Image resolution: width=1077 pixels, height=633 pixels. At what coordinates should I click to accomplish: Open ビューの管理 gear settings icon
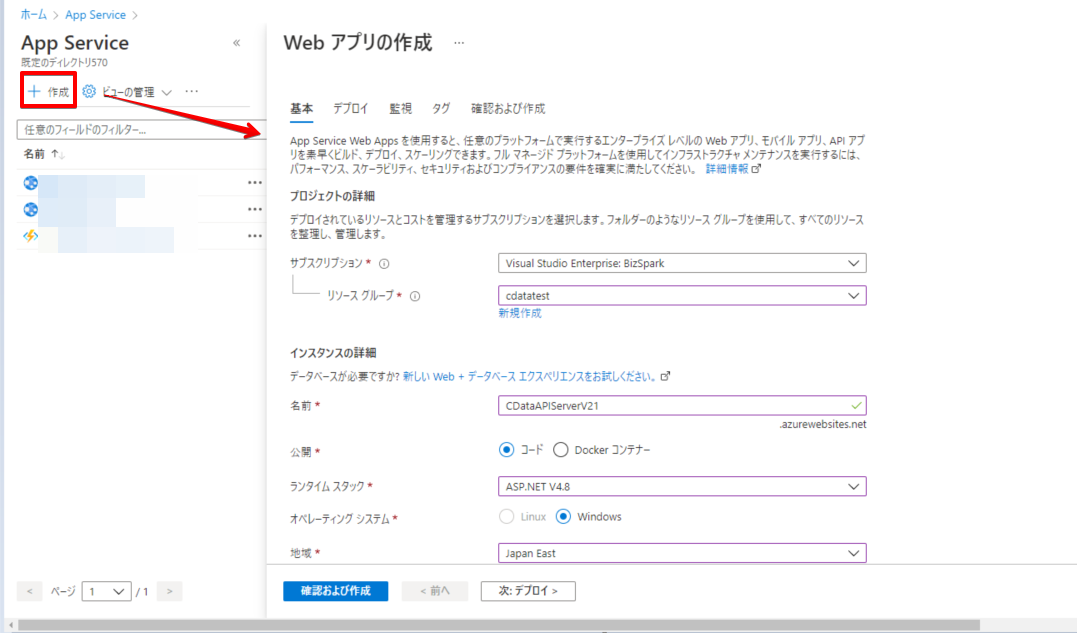coord(89,91)
